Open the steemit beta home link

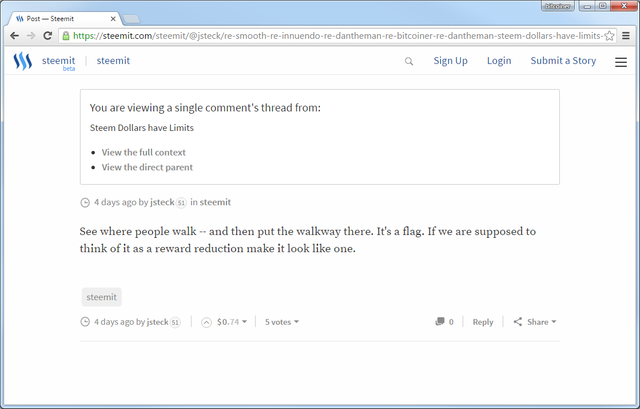pyautogui.click(x=58, y=62)
